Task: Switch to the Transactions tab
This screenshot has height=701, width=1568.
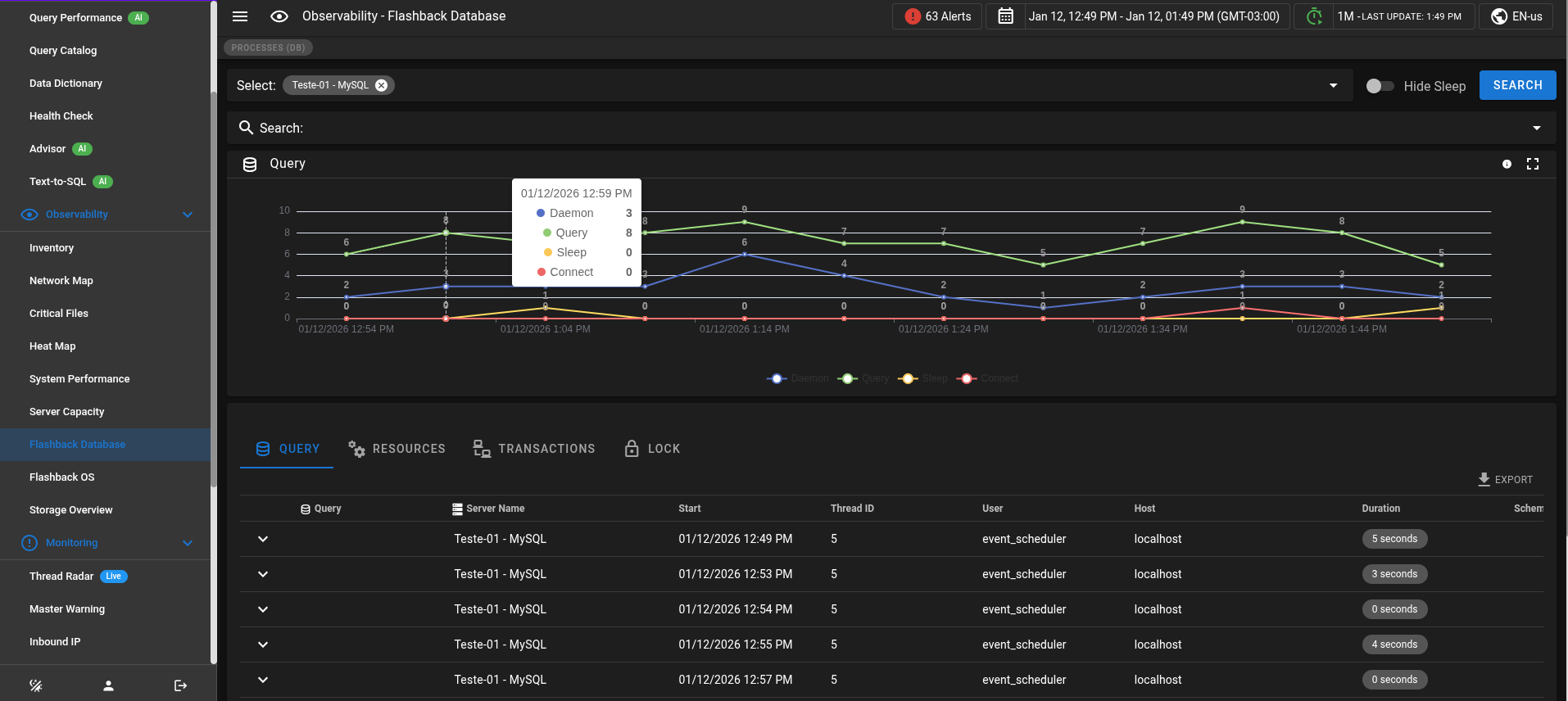Action: tap(534, 449)
